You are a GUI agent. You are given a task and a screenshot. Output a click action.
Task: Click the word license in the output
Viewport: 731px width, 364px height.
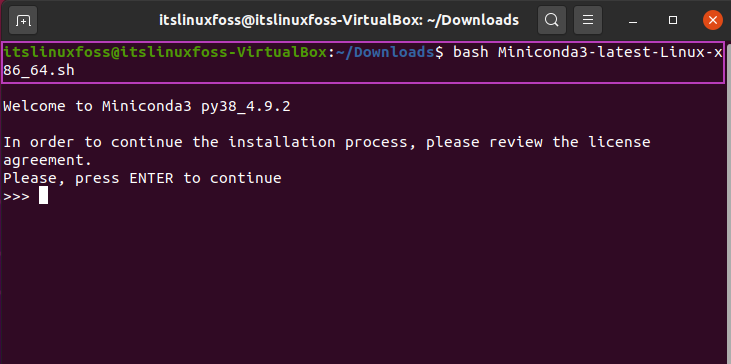619,142
